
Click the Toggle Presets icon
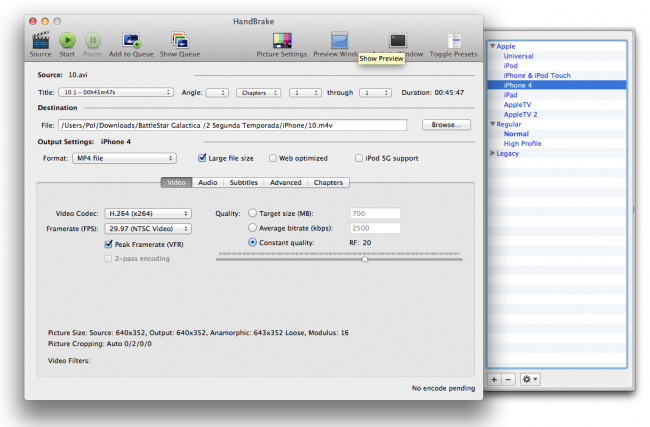(x=453, y=40)
